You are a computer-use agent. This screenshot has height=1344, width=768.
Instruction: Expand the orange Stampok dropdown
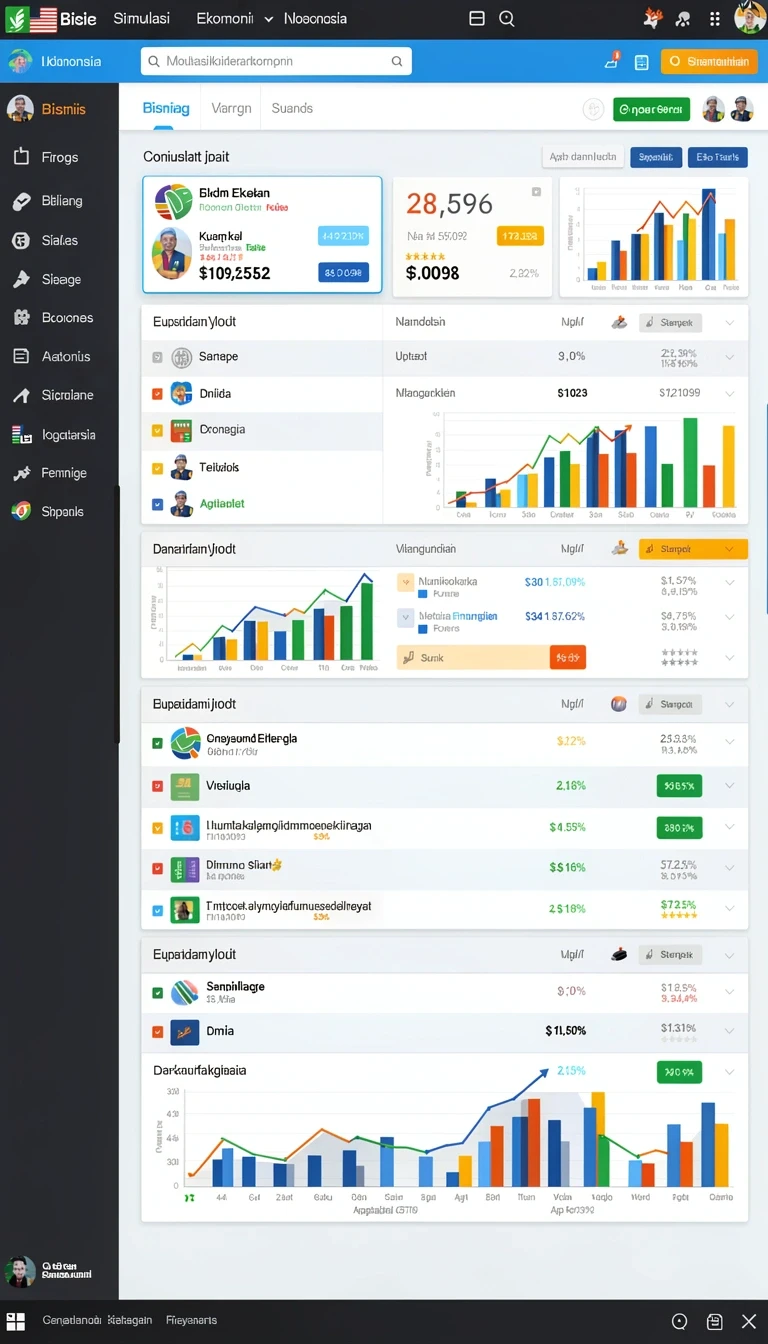coord(693,549)
